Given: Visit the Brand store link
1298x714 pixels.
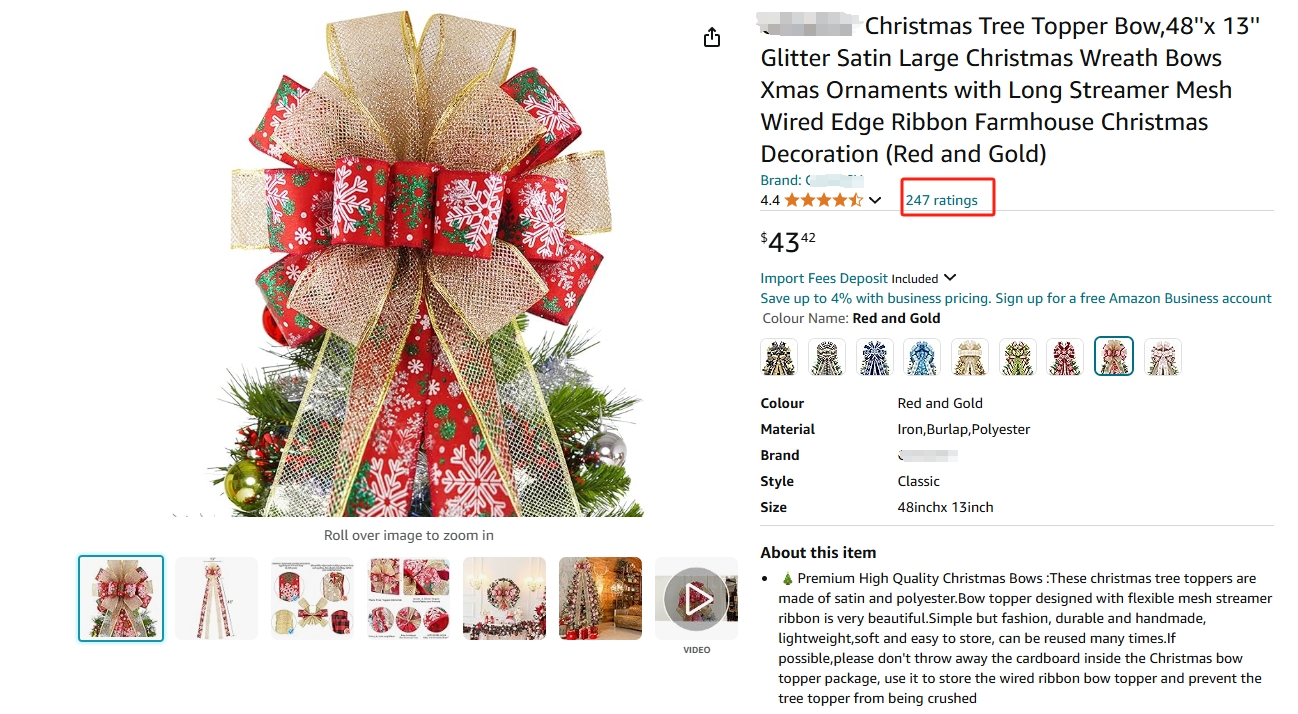Looking at the screenshot, I should coord(812,180).
